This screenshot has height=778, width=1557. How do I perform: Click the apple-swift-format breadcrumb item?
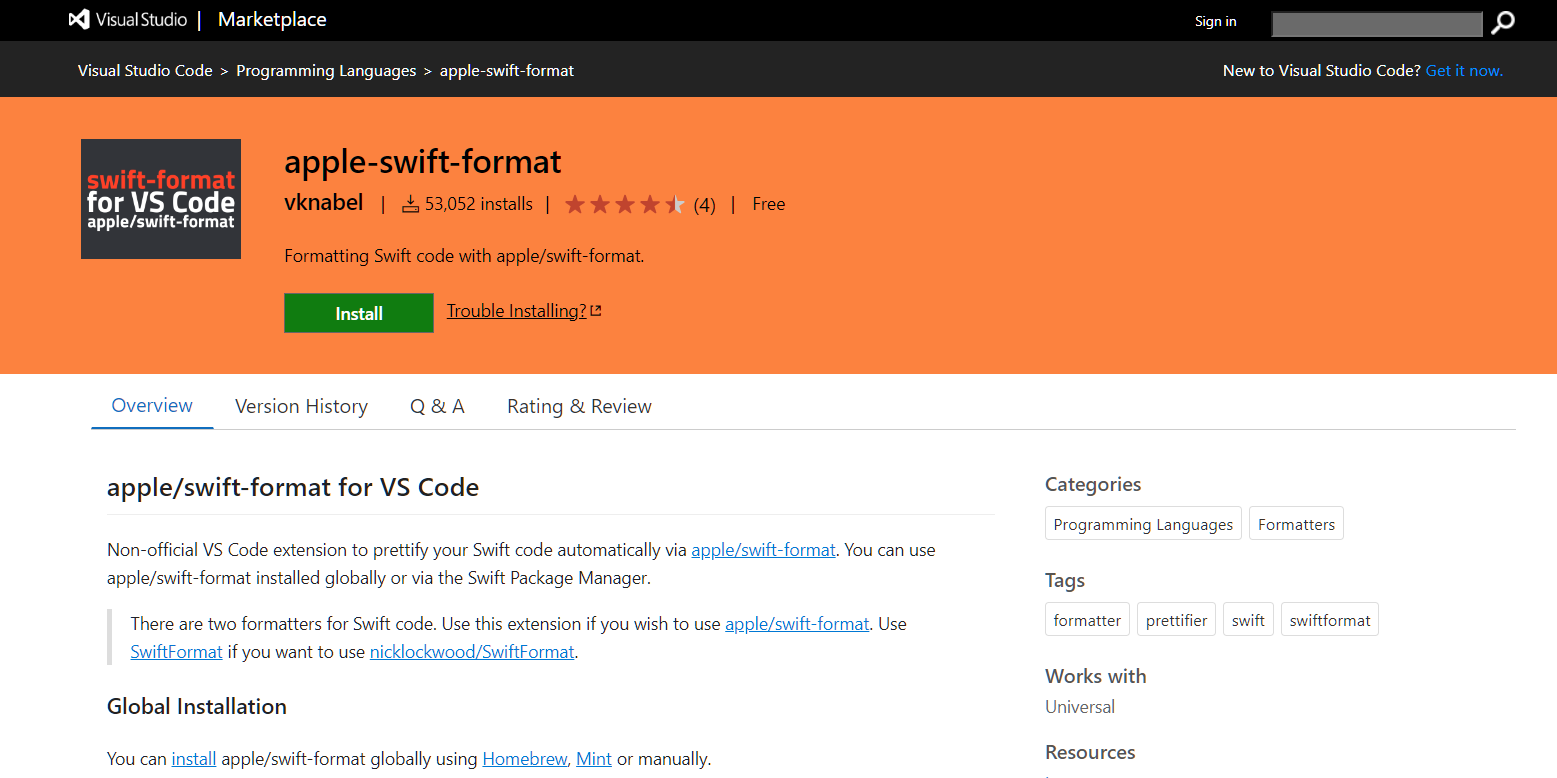[x=507, y=70]
